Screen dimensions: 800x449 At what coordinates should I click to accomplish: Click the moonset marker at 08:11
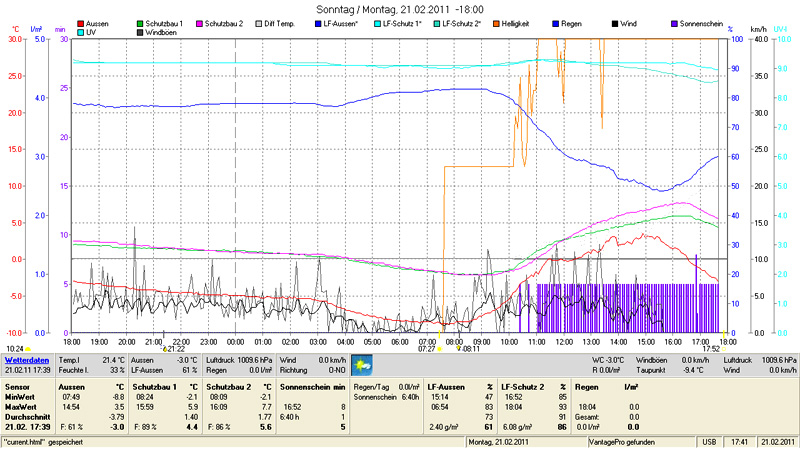pos(466,349)
